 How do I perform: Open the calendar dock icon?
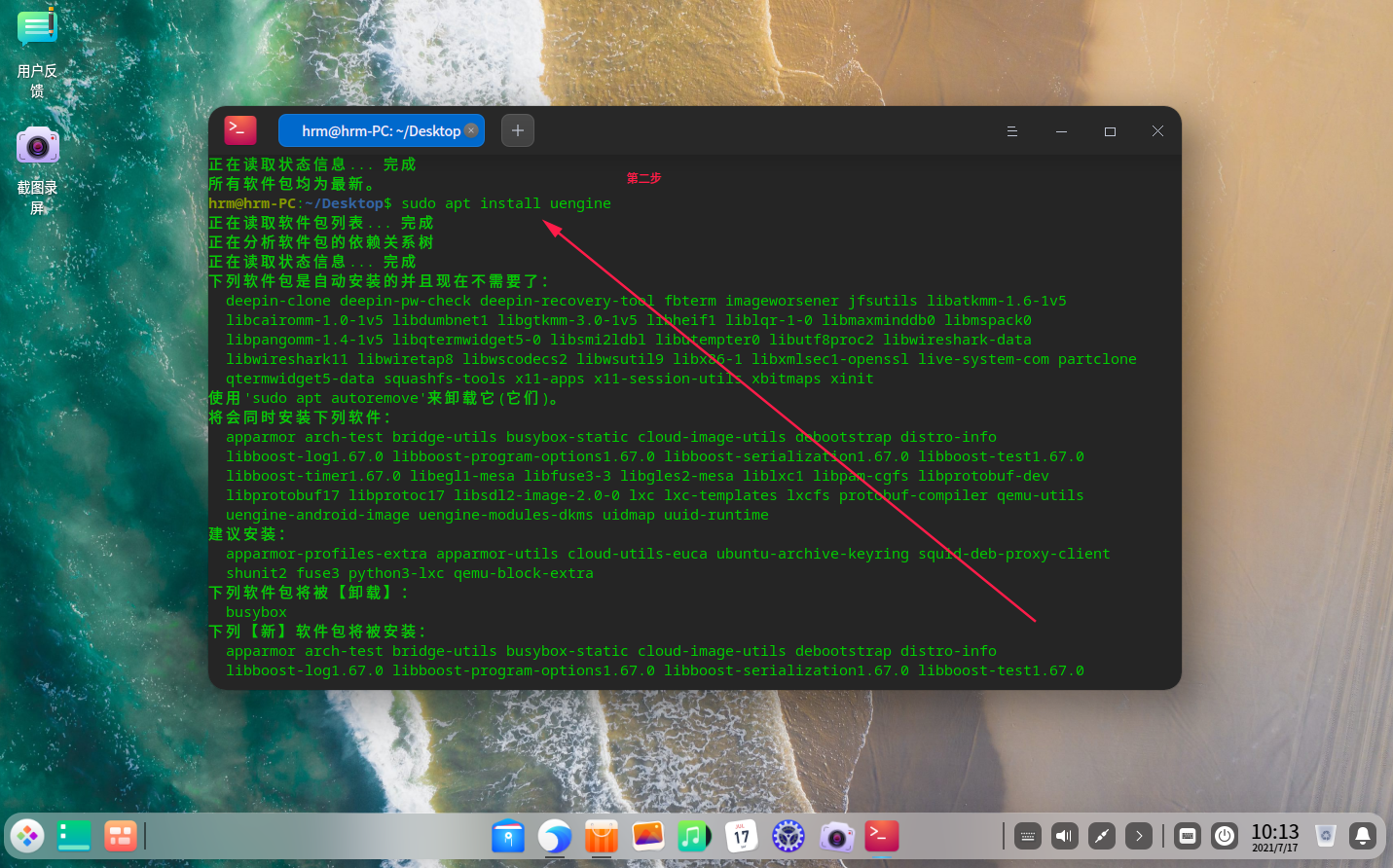(742, 836)
